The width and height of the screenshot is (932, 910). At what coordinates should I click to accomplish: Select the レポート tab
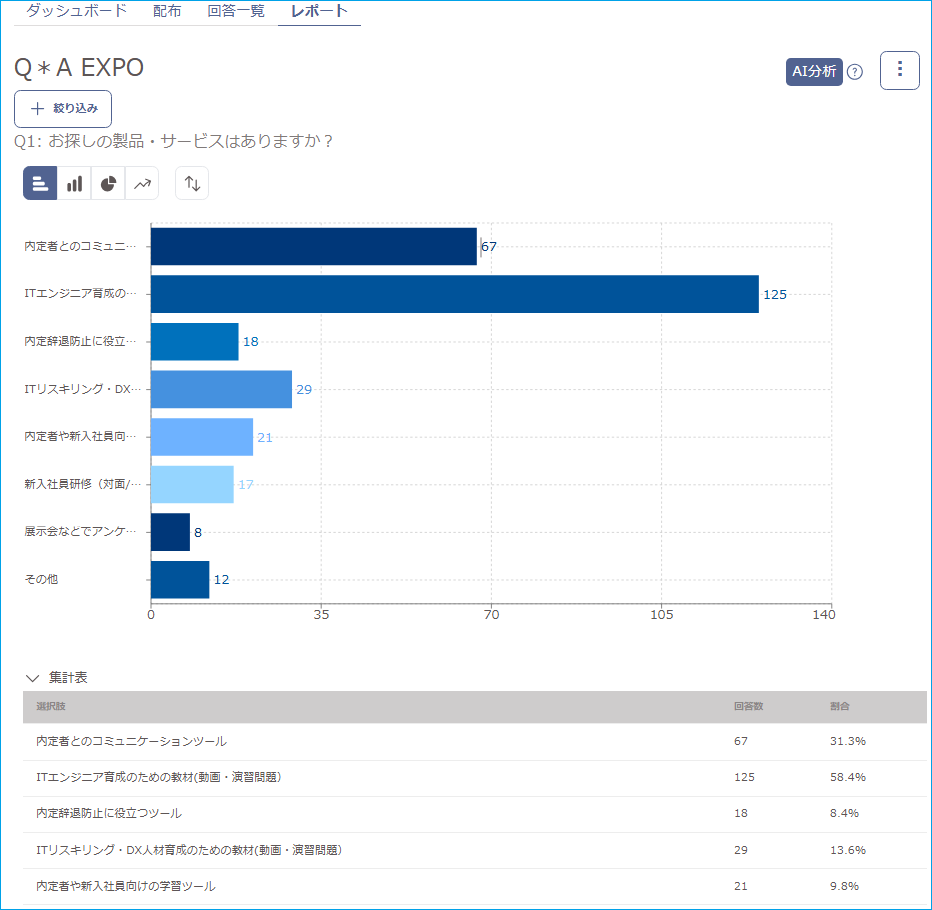[x=319, y=12]
